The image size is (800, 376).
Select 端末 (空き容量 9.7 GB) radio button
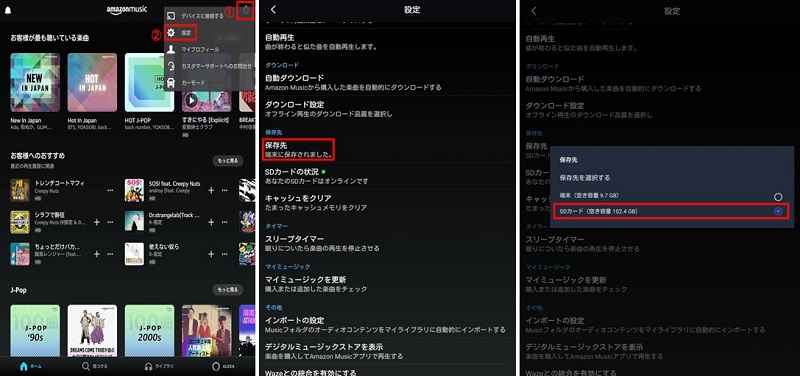778,196
